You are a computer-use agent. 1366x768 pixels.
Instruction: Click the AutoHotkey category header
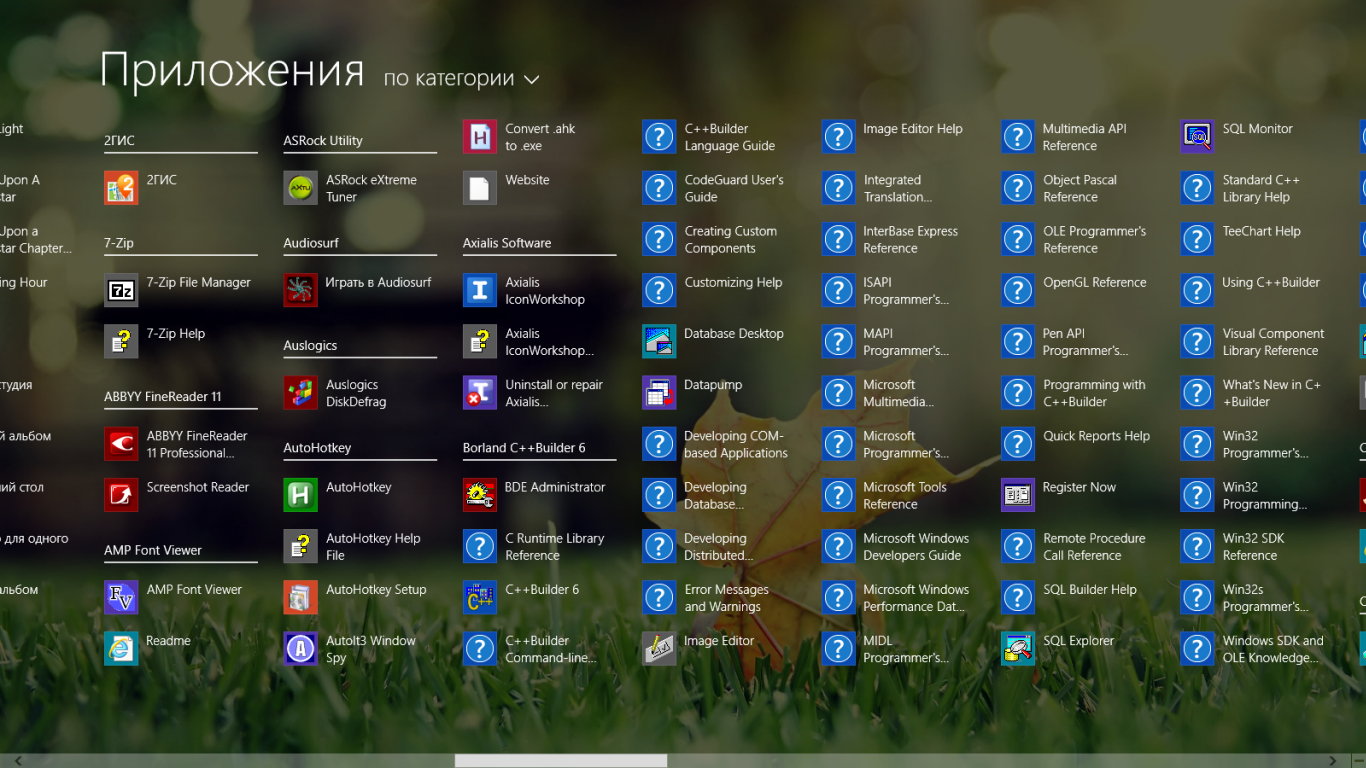pos(317,448)
